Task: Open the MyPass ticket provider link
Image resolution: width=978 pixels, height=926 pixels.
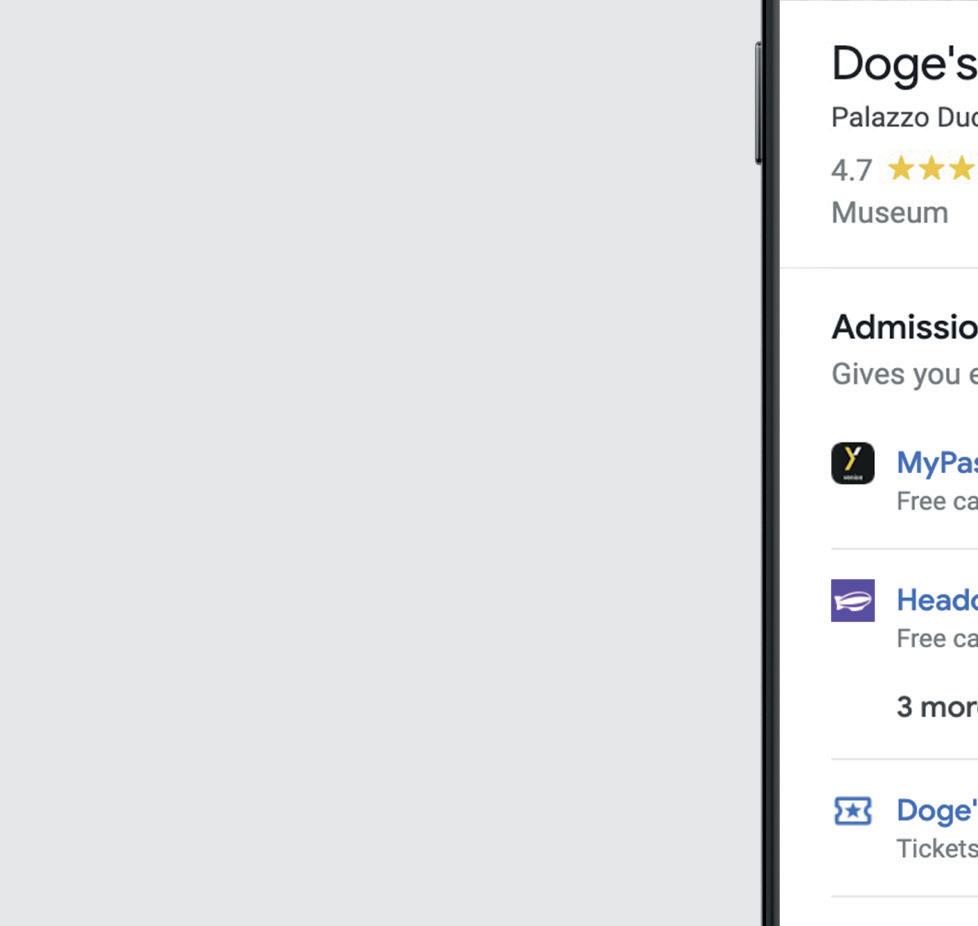Action: click(936, 463)
